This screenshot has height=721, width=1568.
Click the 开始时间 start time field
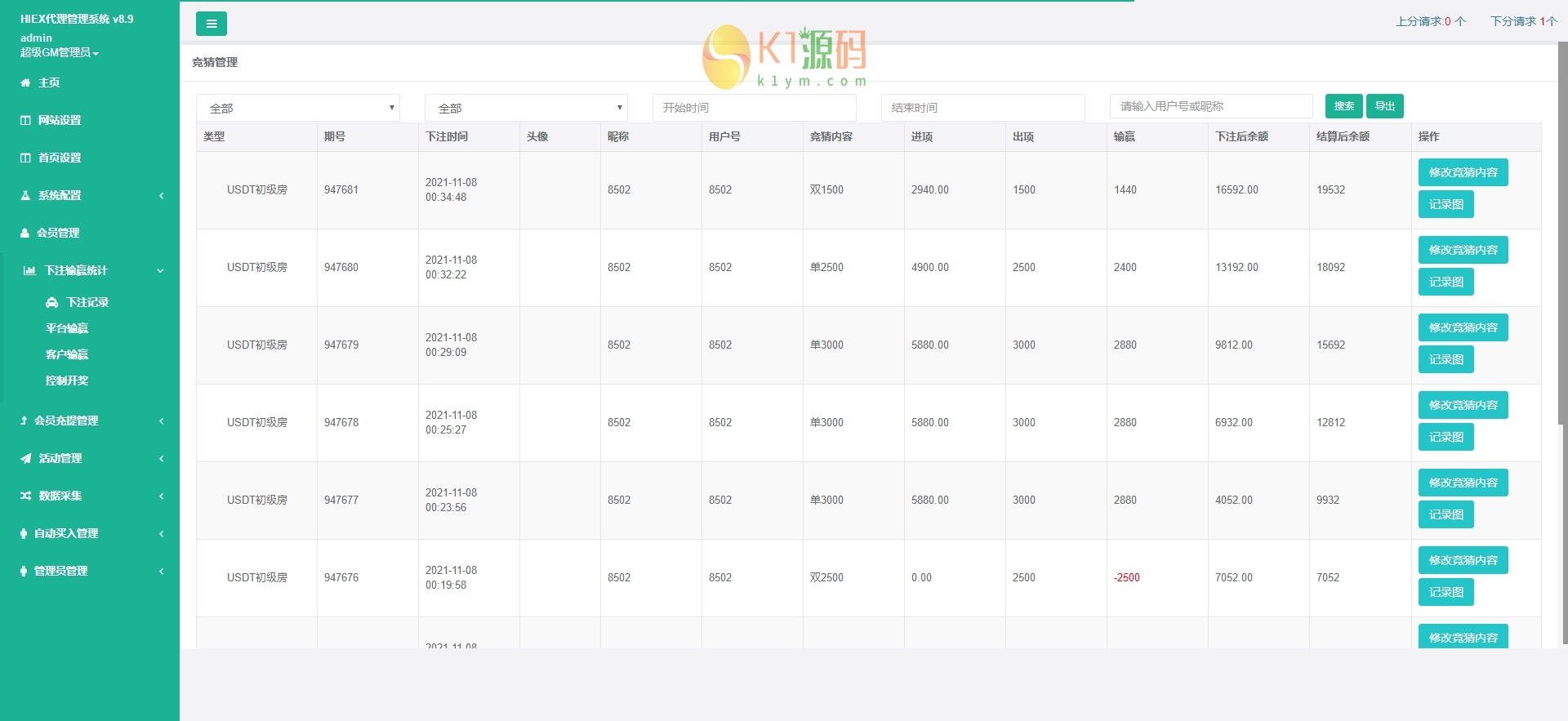pos(754,108)
